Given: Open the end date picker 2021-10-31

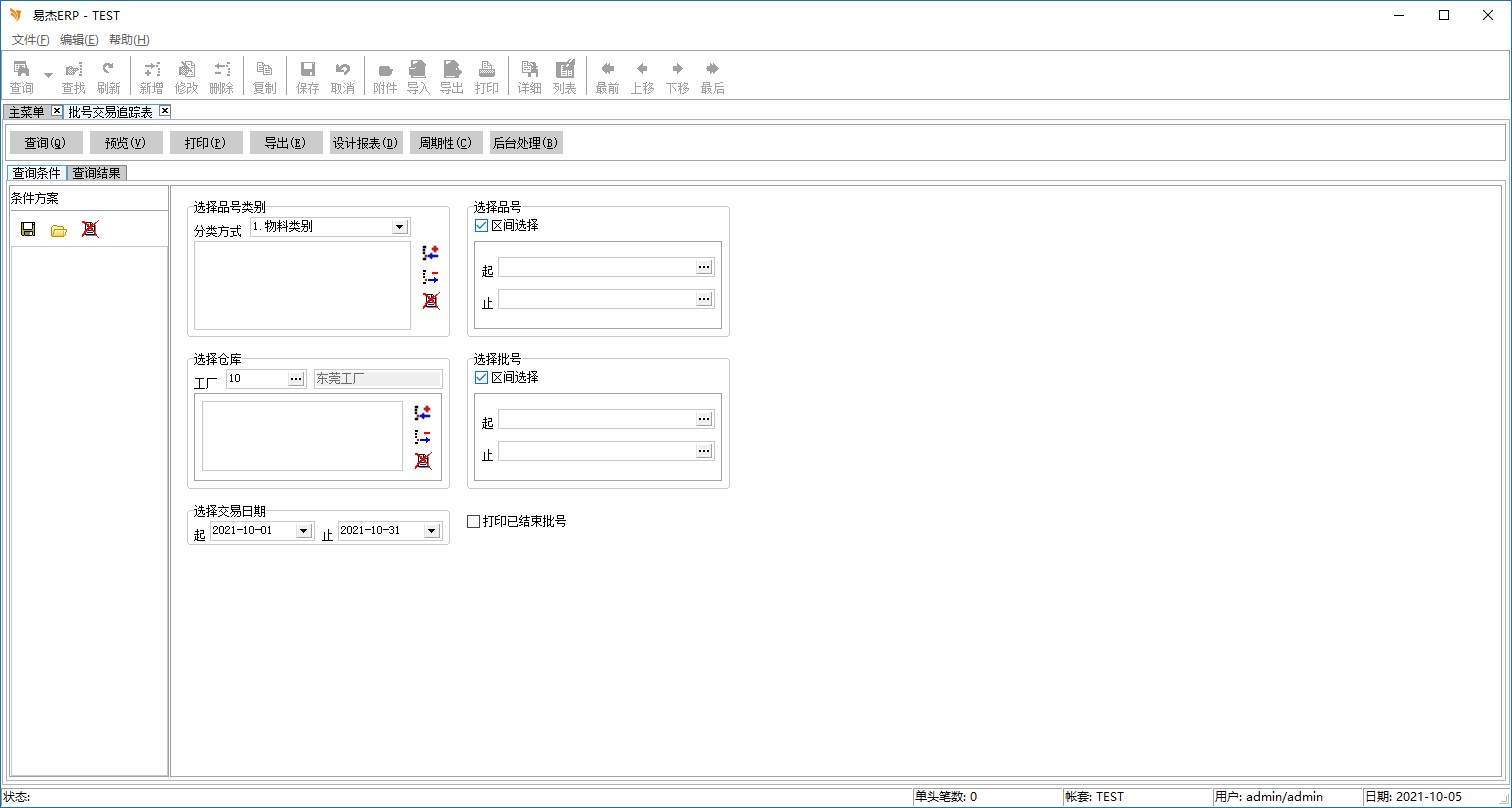Looking at the screenshot, I should (x=431, y=531).
